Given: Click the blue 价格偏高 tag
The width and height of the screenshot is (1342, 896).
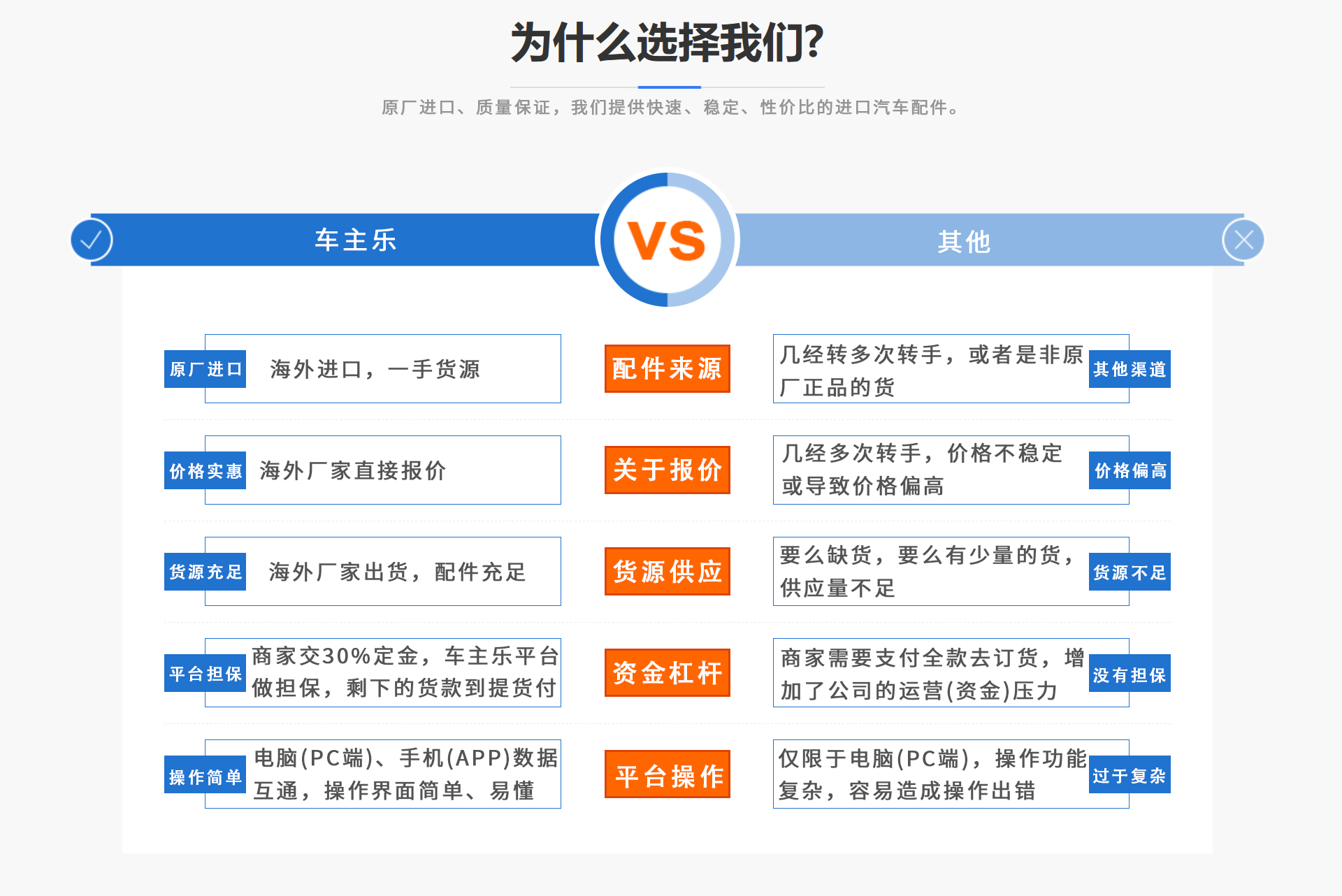Looking at the screenshot, I should point(1130,470).
